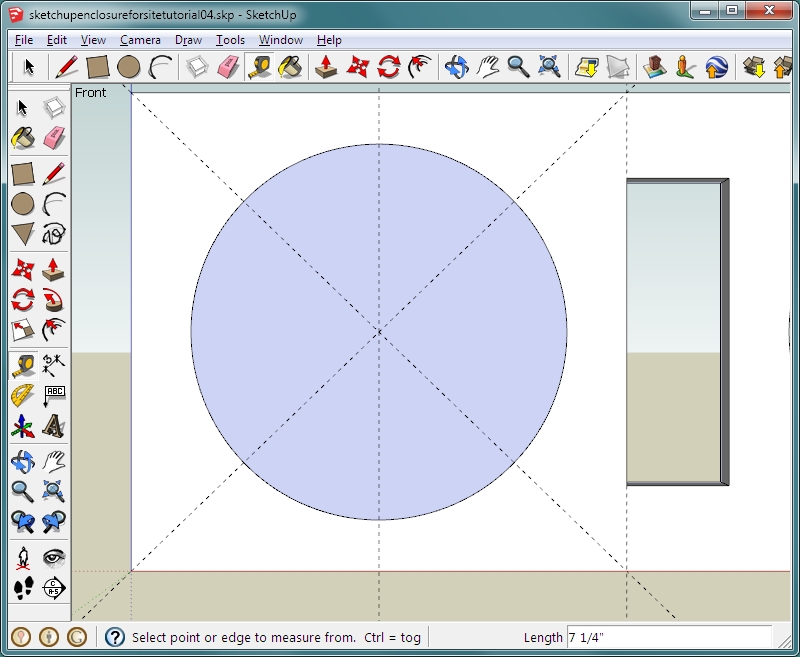Viewport: 800px width, 657px height.
Task: Click Make Component in top toolbar
Action: point(196,67)
